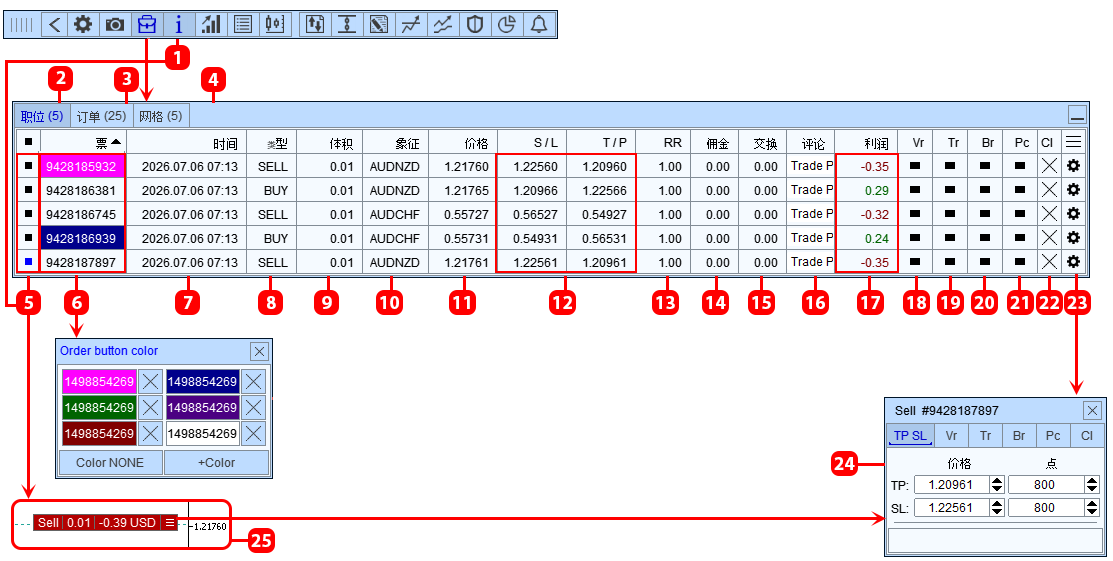Open the table columns hamburger menu
This screenshot has width=1113, height=561.
[x=1073, y=142]
